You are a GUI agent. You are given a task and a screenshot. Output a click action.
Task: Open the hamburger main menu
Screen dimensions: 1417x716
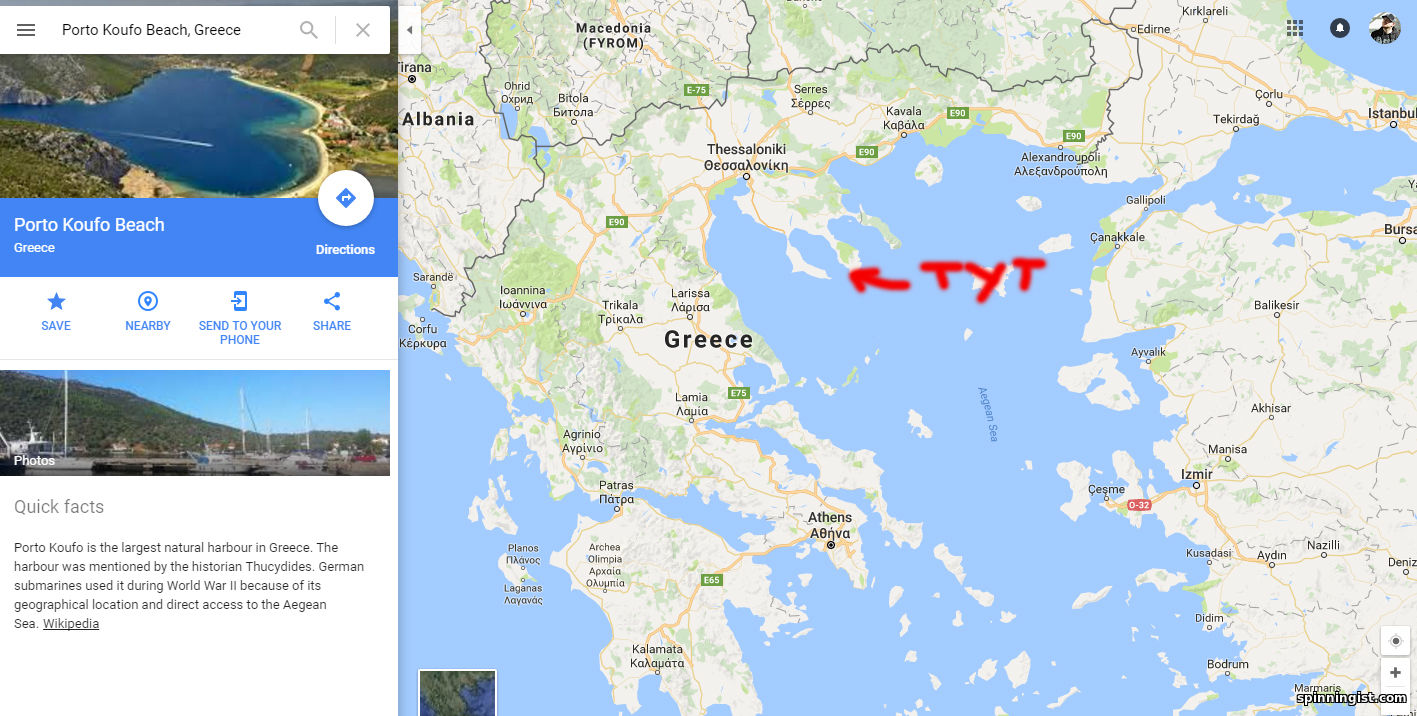[x=26, y=30]
